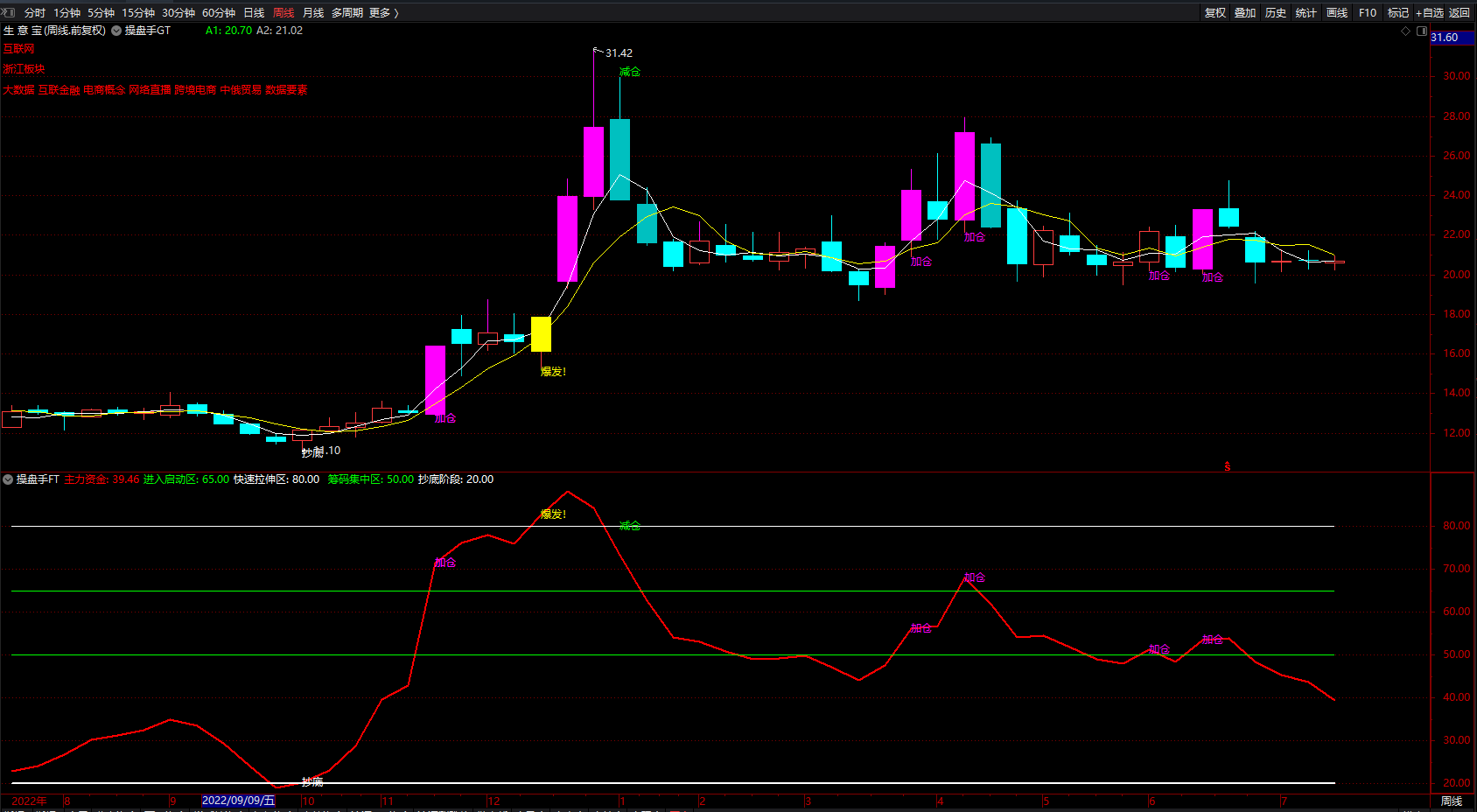Click the 周线 label at bottom right

click(1452, 801)
